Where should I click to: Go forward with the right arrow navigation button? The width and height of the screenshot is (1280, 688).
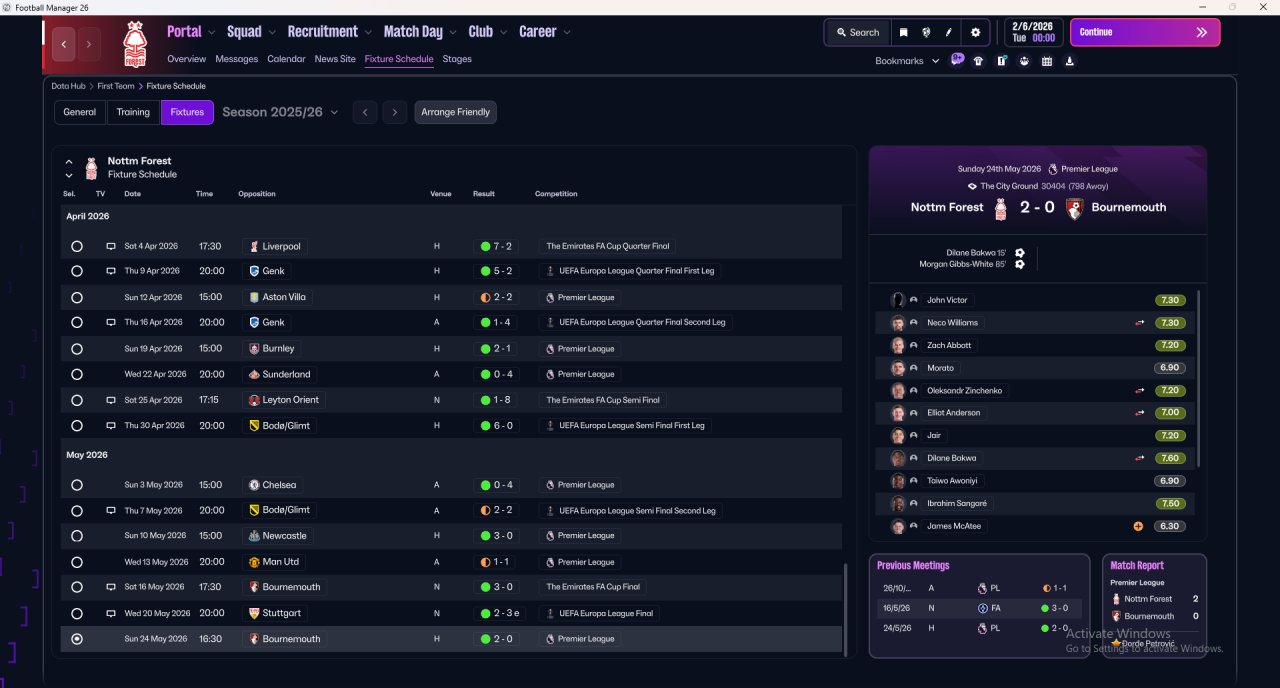[89, 44]
